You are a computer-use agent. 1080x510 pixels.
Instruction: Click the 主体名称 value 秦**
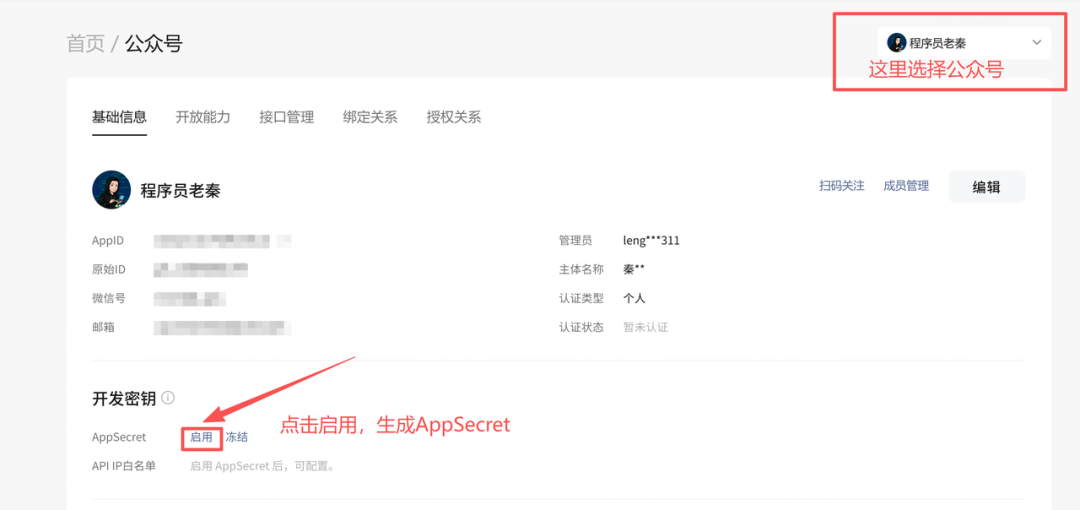[634, 269]
